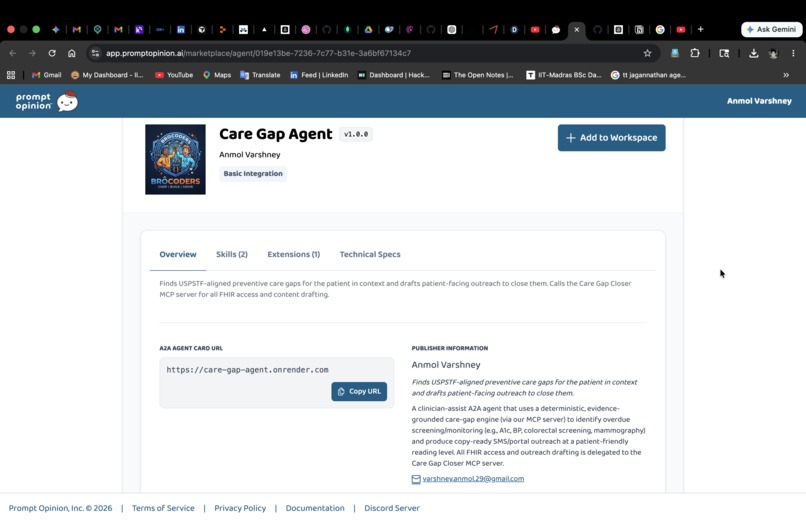Open a new browser tab
The width and height of the screenshot is (806, 524).
point(701,29)
